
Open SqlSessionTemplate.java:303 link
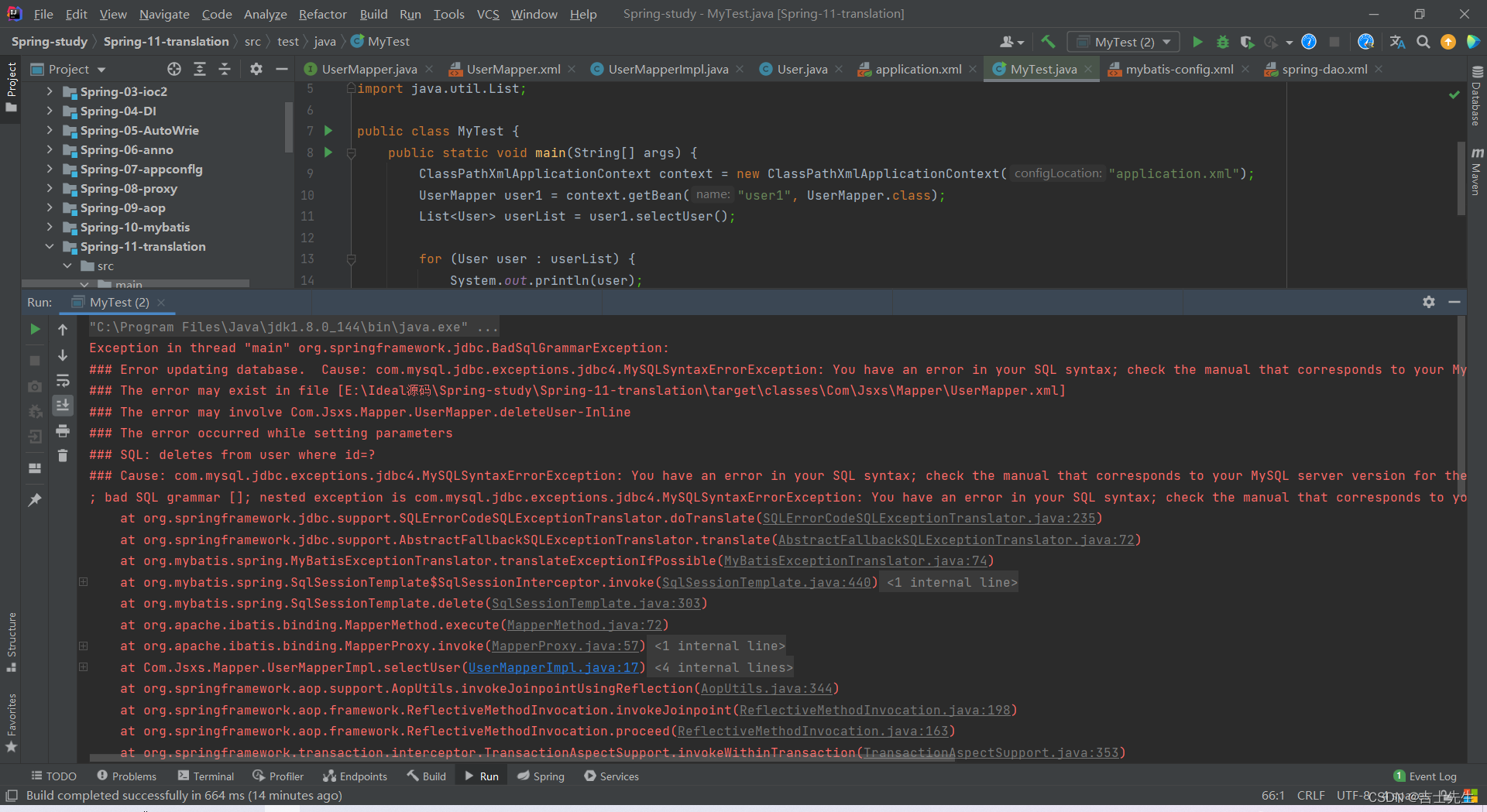(596, 603)
